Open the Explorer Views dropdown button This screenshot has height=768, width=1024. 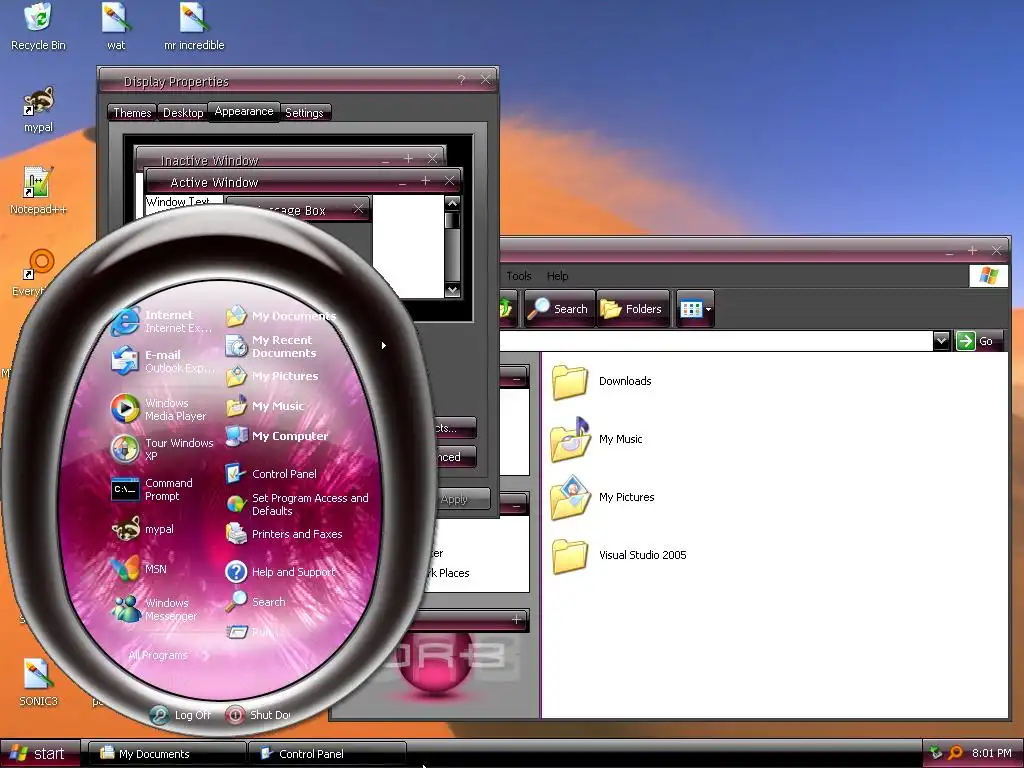[x=695, y=309]
